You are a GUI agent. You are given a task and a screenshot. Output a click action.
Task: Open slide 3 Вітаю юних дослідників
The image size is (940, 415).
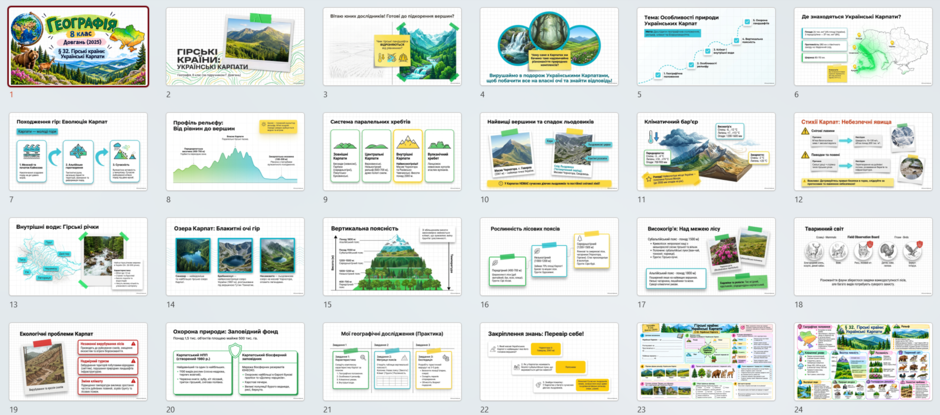click(x=392, y=47)
